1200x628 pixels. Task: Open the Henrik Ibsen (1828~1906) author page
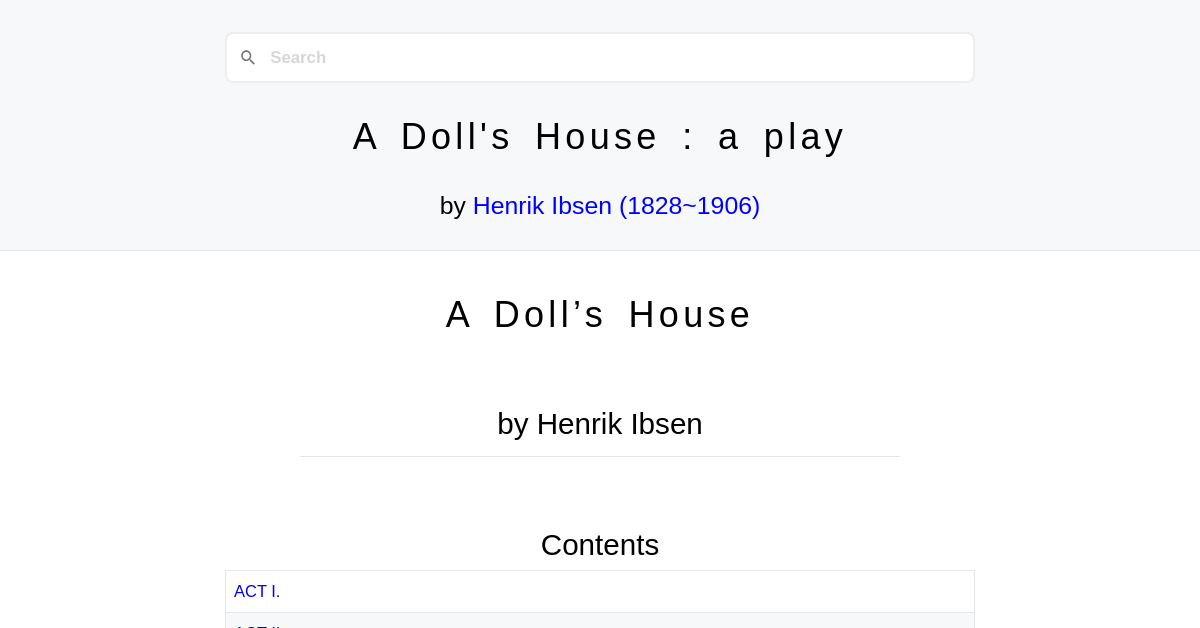pyautogui.click(x=616, y=206)
